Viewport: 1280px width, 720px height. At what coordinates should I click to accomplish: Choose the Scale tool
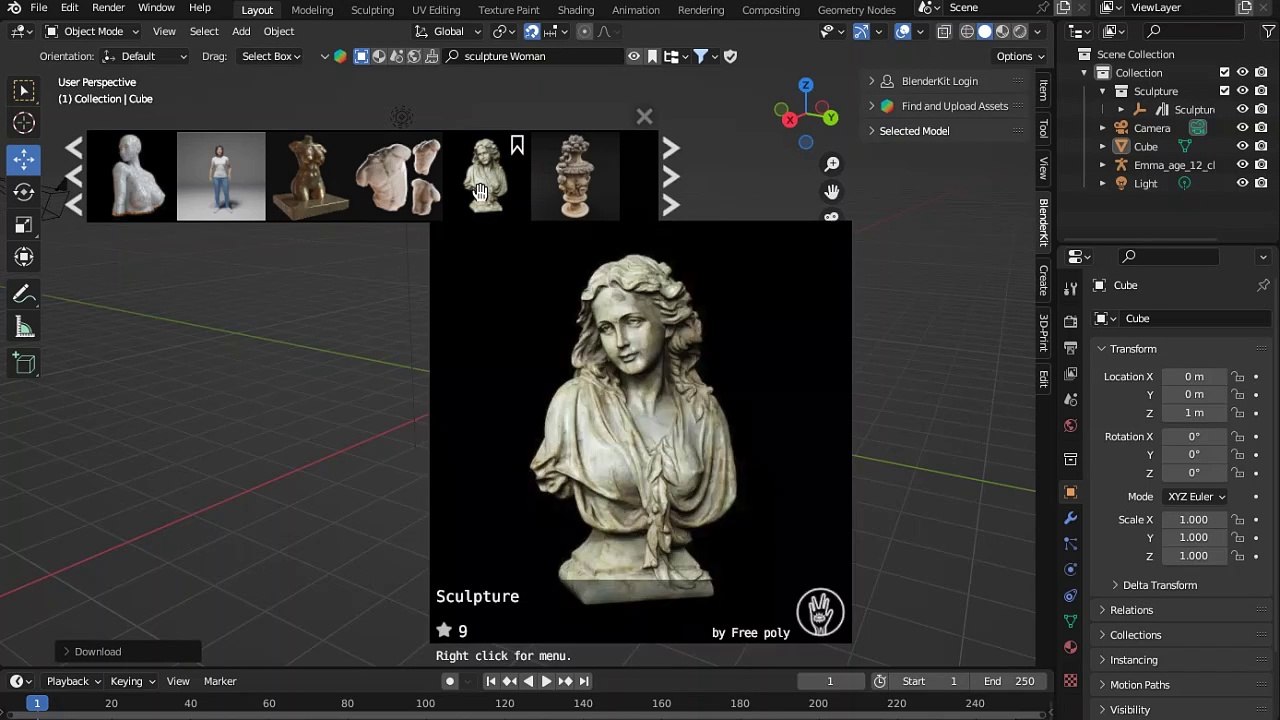click(24, 225)
